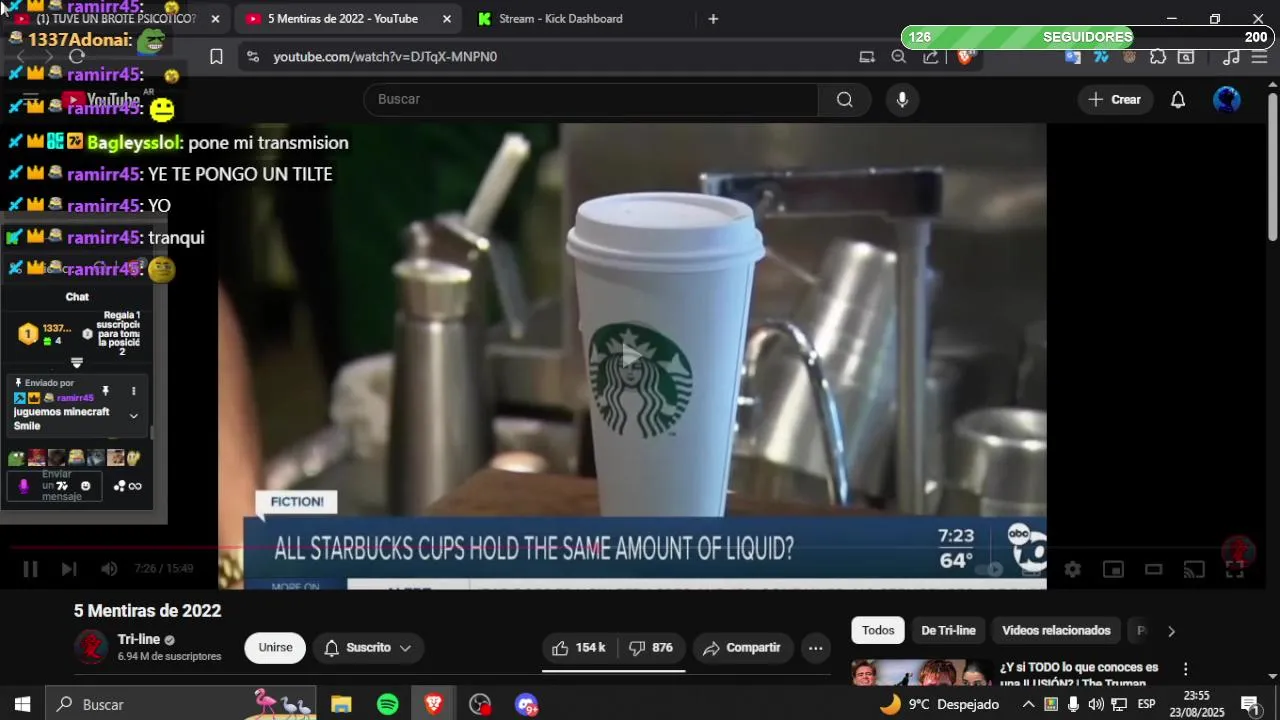This screenshot has width=1280, height=720.
Task: Like the video with 154 k
Action: [580, 648]
